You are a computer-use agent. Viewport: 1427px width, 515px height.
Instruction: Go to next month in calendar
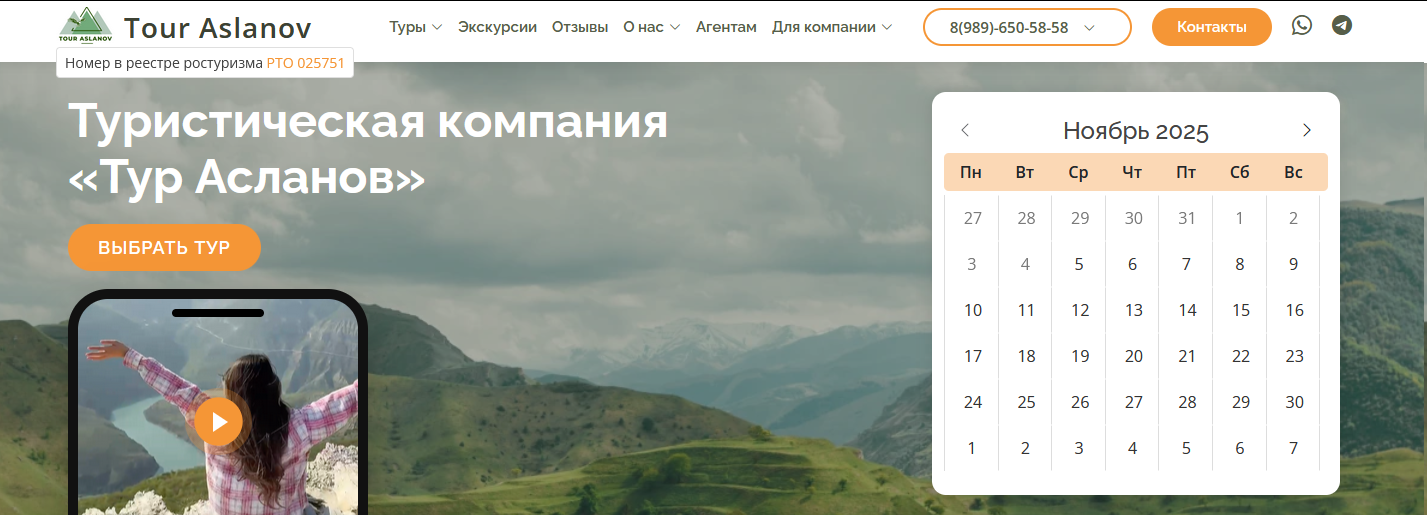(1306, 130)
